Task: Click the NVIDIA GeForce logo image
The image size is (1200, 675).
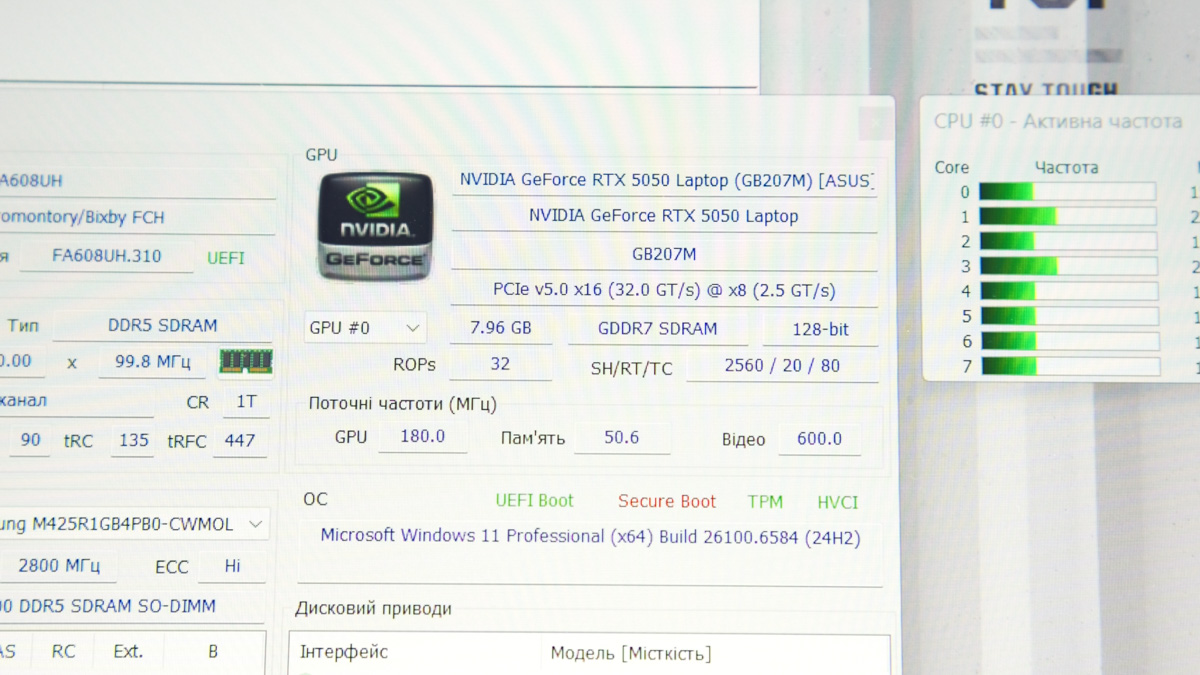Action: click(x=375, y=226)
